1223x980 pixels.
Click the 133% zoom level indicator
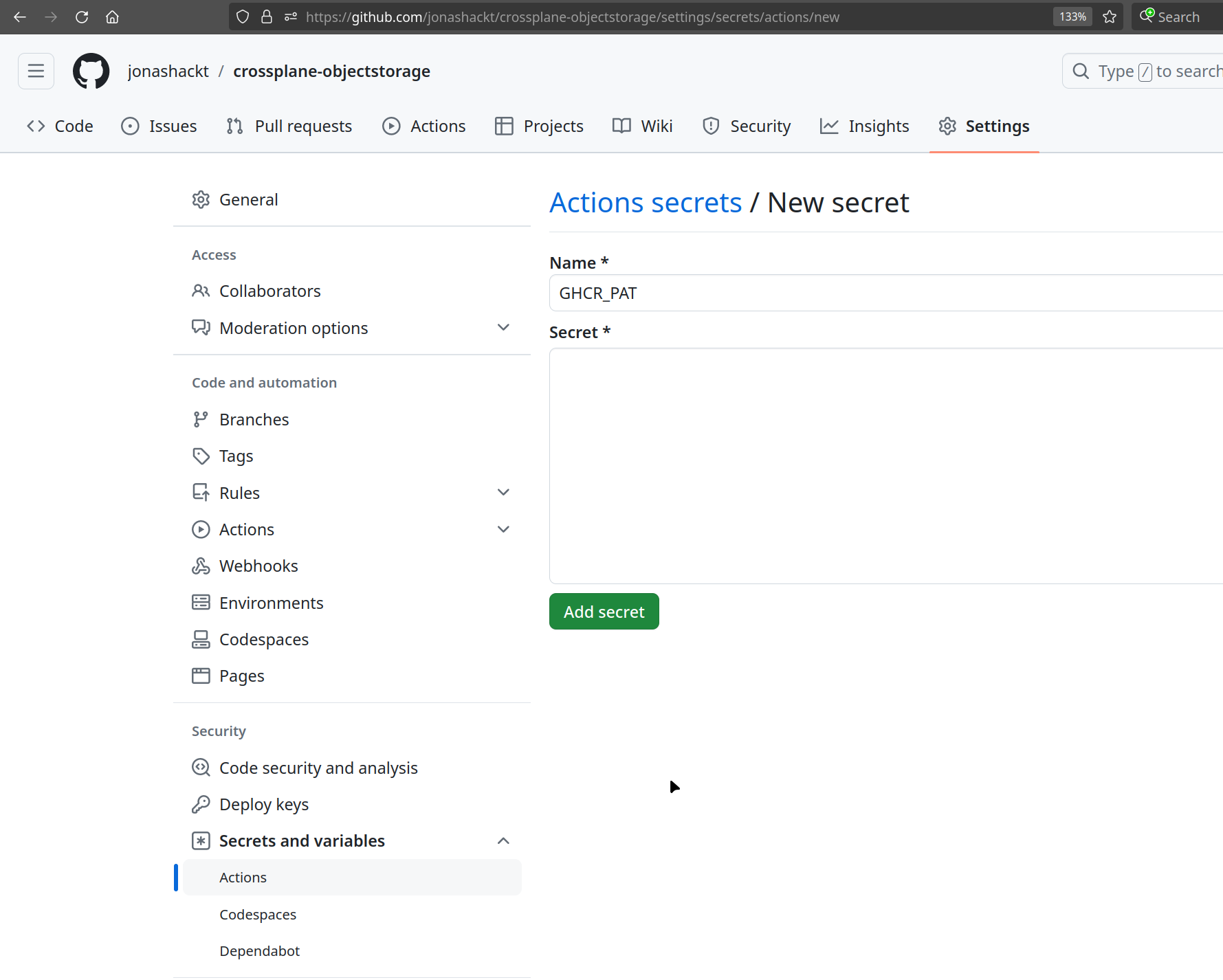coord(1072,16)
